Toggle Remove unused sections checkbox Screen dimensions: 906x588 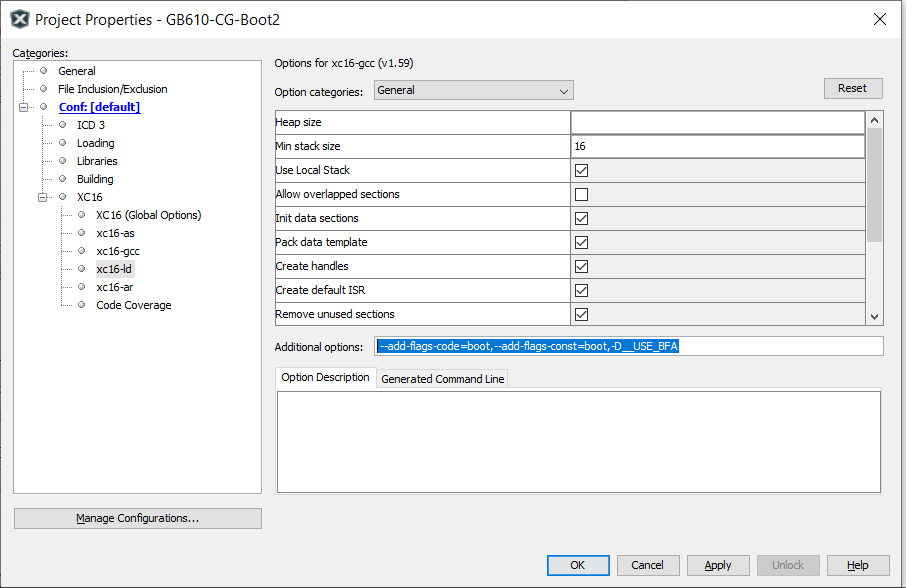point(581,314)
